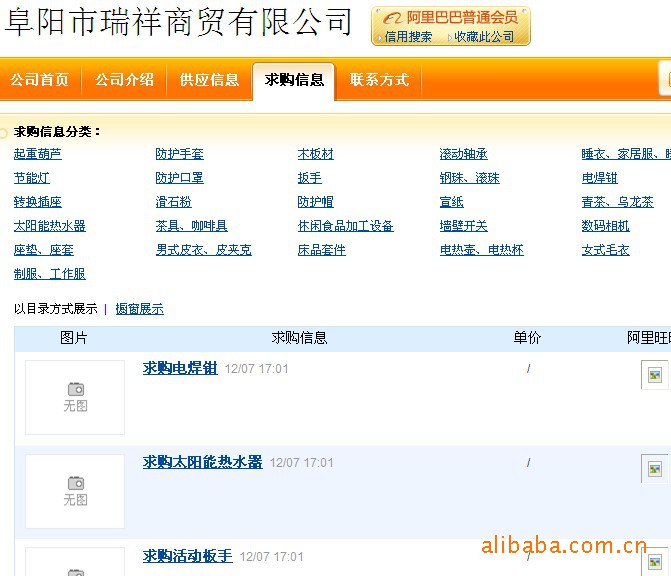
Task: Open the 求购电焊钳 listing
Action: 180,368
